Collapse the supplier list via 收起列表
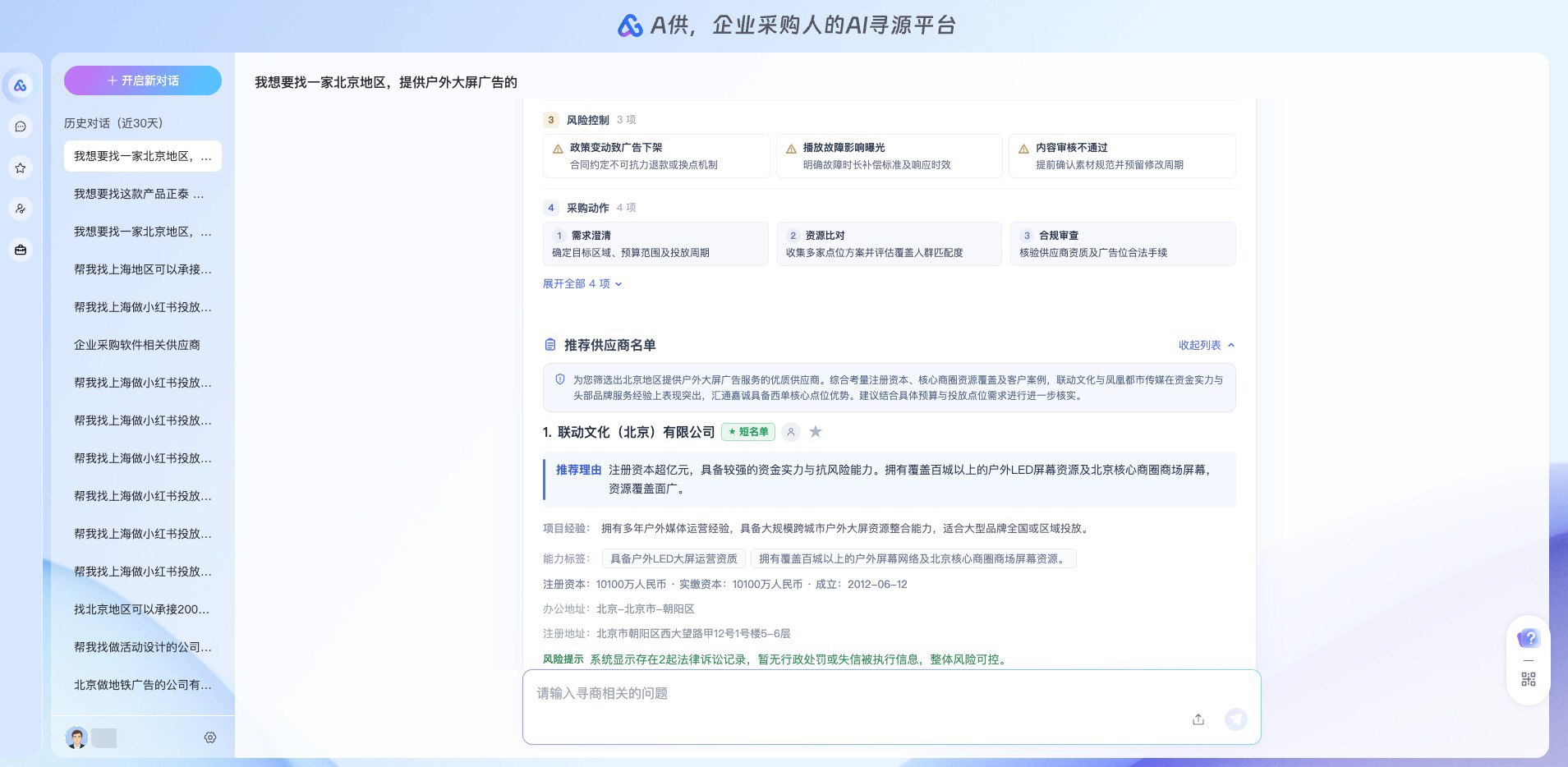This screenshot has height=767, width=1568. pos(1207,345)
